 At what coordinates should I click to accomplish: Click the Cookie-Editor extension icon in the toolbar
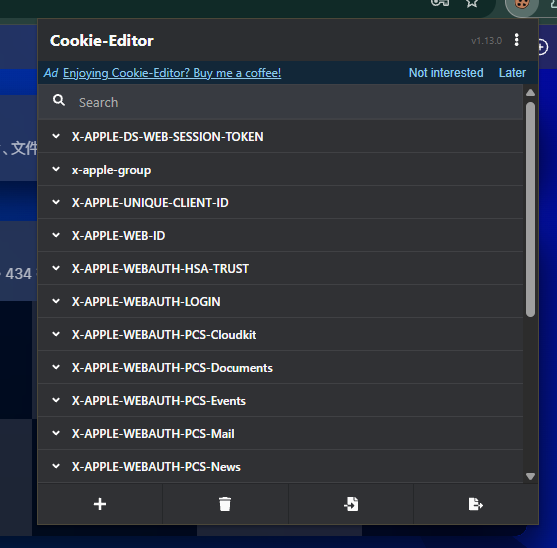coord(522,5)
